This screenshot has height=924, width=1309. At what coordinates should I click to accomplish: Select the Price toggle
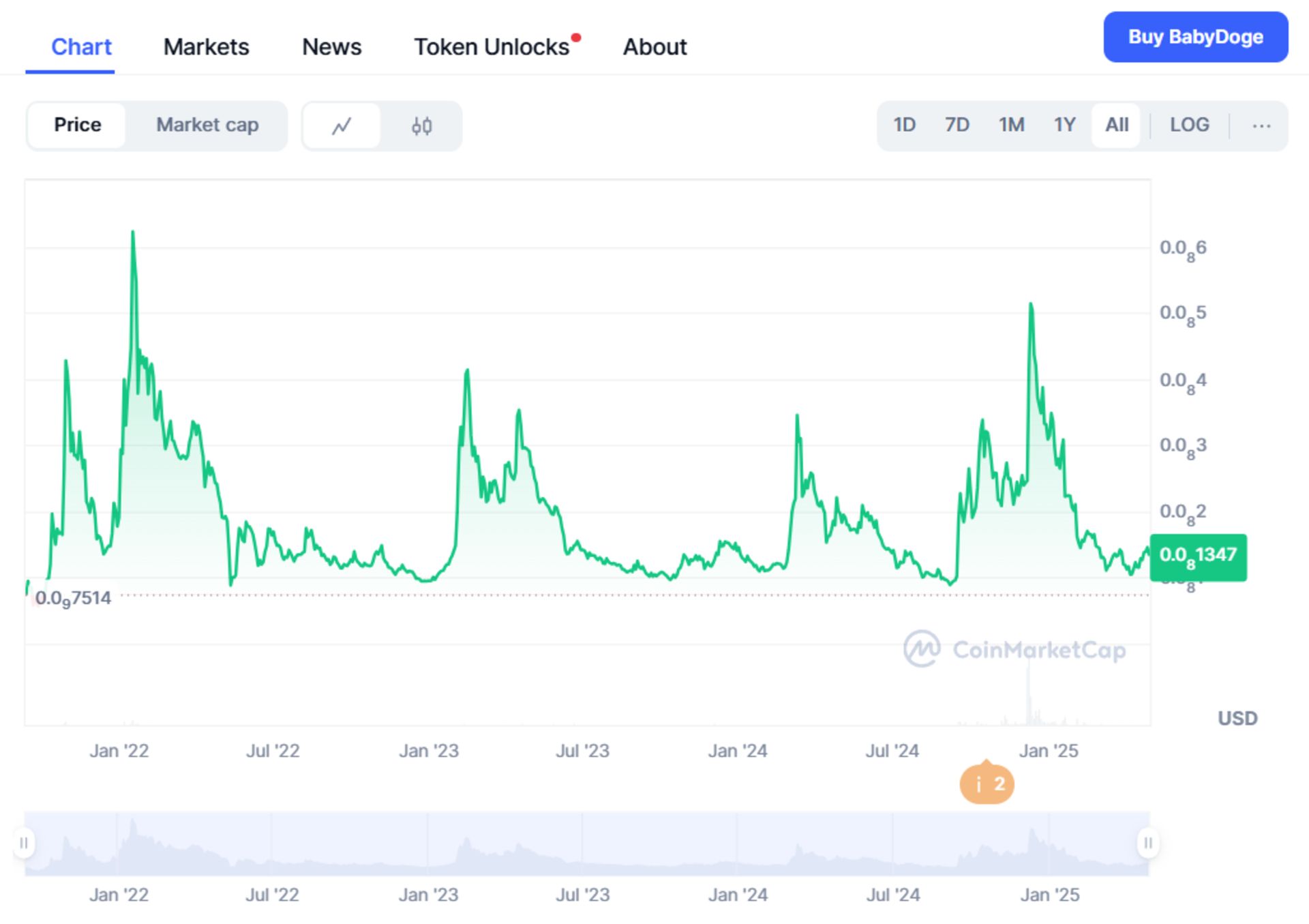click(x=78, y=125)
